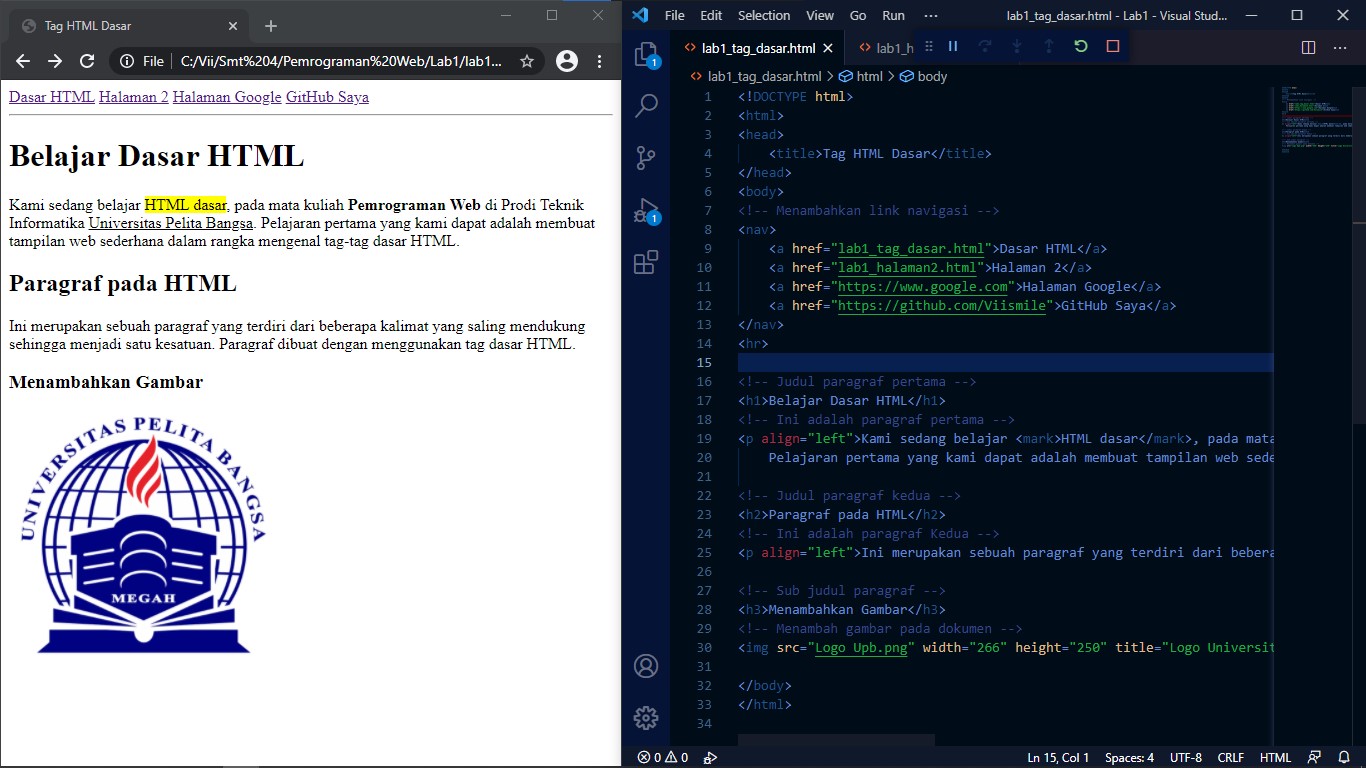Open Settings via the gear icon

[646, 717]
